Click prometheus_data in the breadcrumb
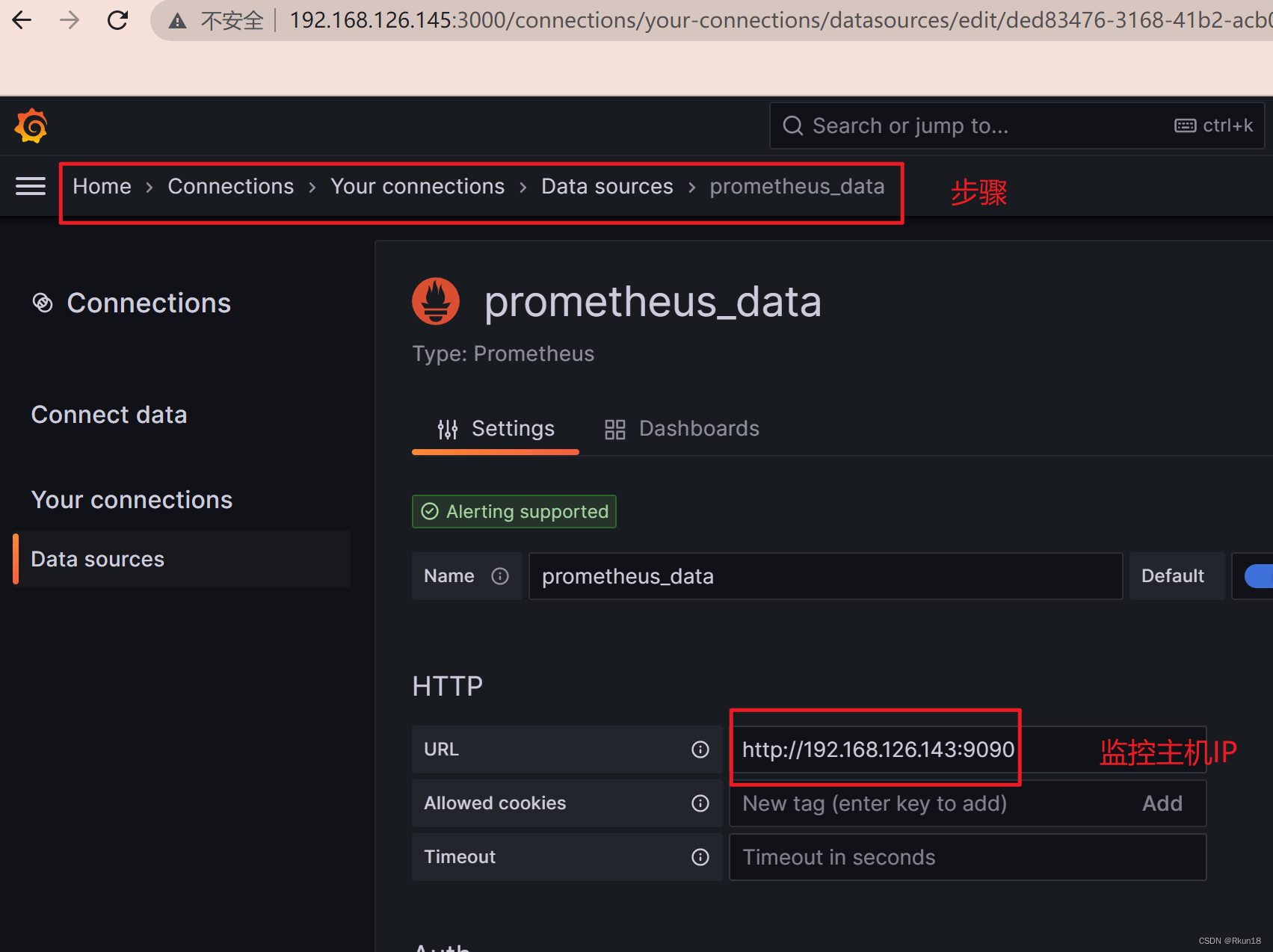This screenshot has width=1273, height=952. [x=797, y=186]
